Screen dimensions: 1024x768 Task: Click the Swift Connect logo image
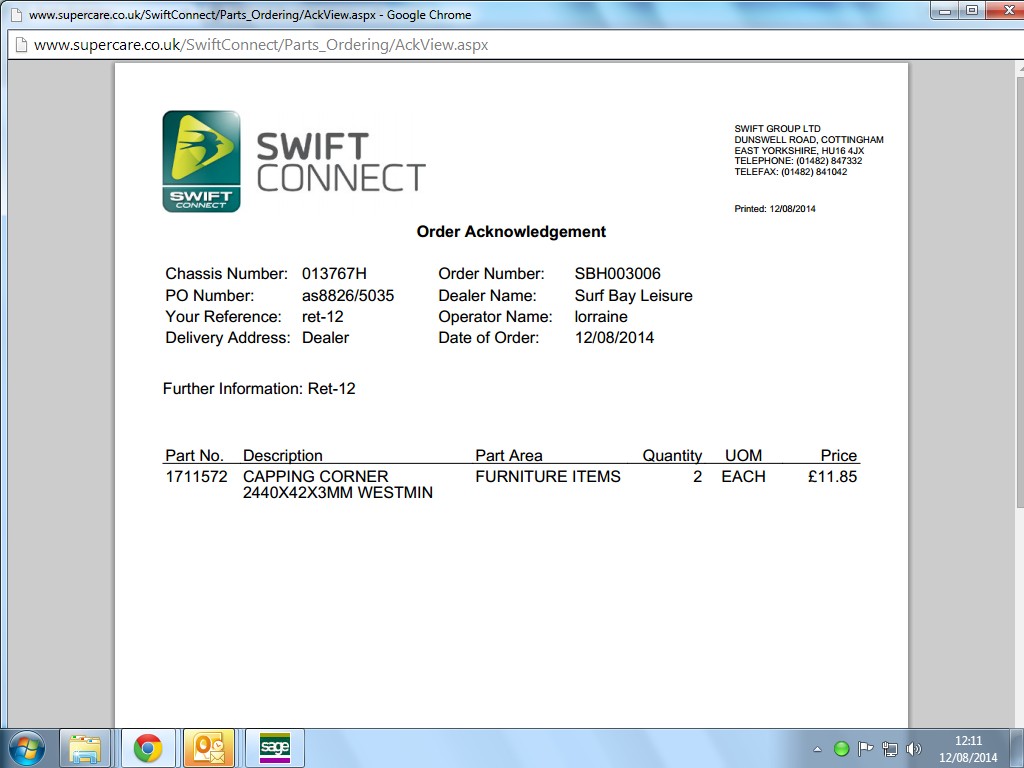pos(294,161)
